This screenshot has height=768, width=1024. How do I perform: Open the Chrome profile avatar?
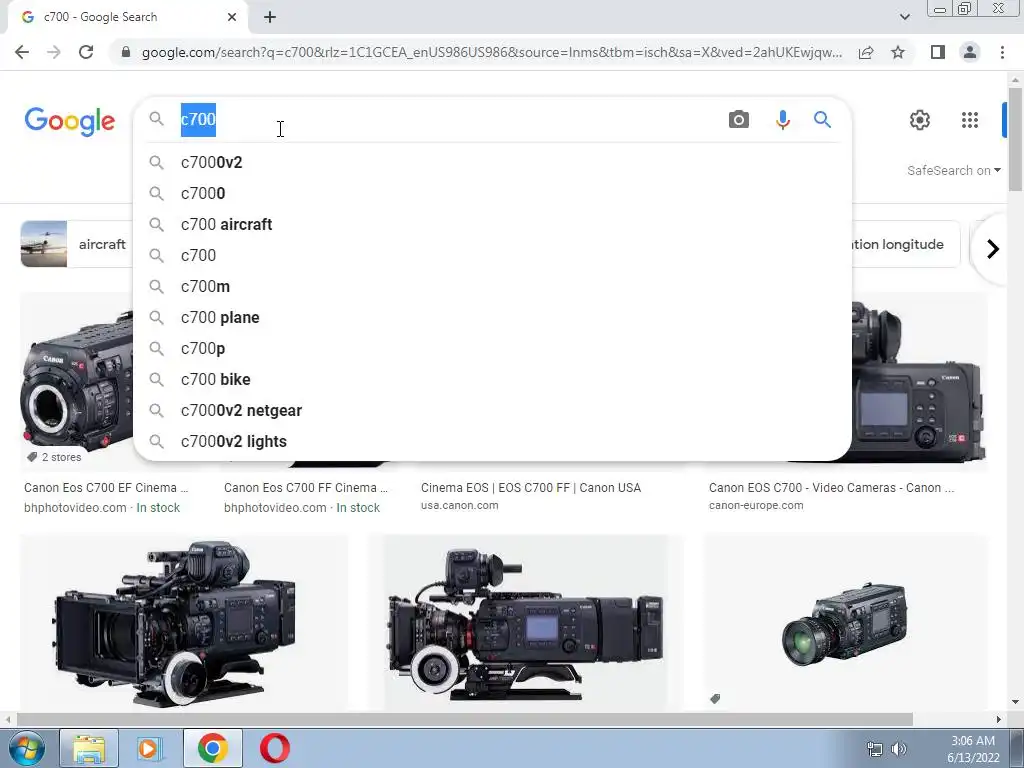pos(970,52)
